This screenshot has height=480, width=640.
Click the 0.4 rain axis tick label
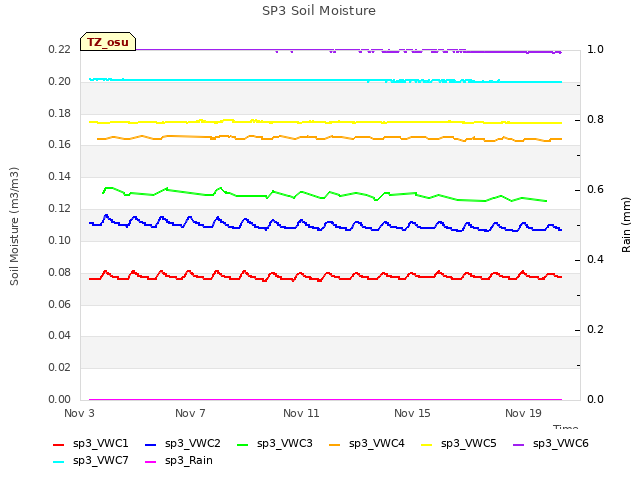[x=596, y=260]
